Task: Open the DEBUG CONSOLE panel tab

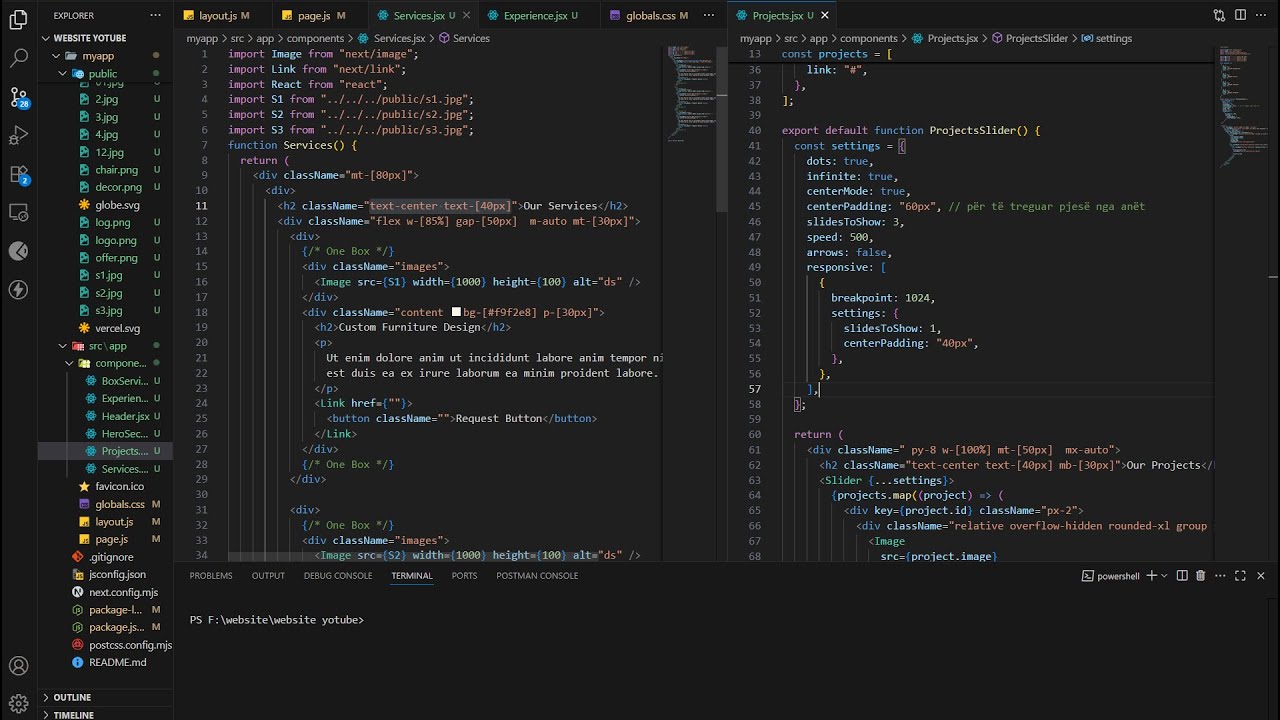Action: pyautogui.click(x=338, y=576)
